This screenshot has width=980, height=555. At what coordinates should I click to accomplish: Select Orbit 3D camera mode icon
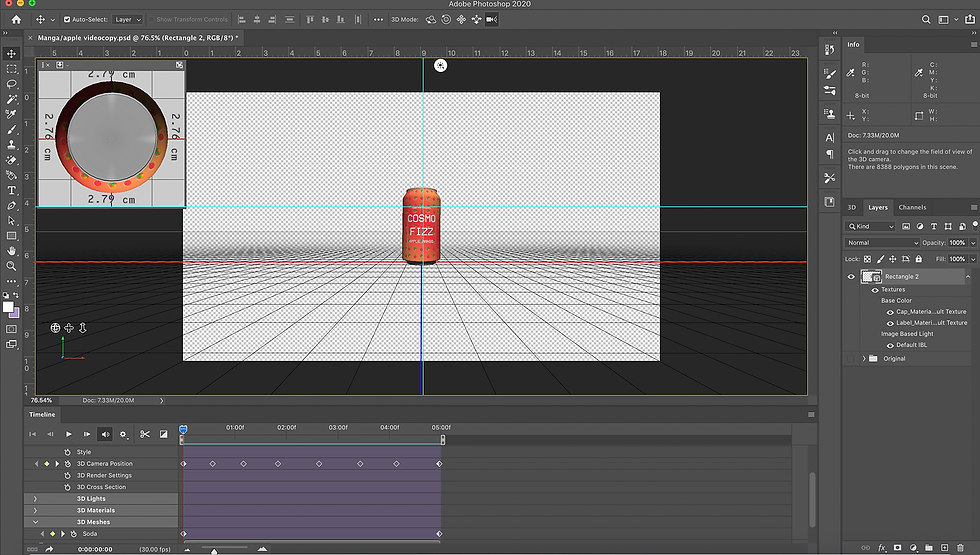tap(431, 19)
